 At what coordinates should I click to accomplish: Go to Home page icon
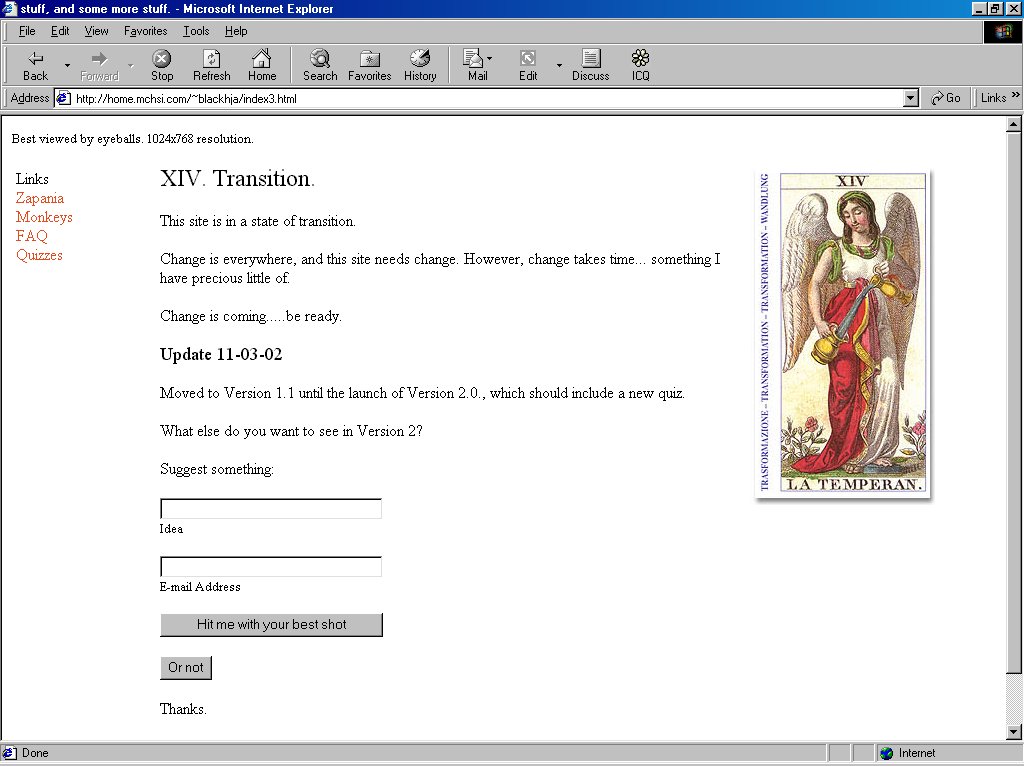(x=262, y=60)
